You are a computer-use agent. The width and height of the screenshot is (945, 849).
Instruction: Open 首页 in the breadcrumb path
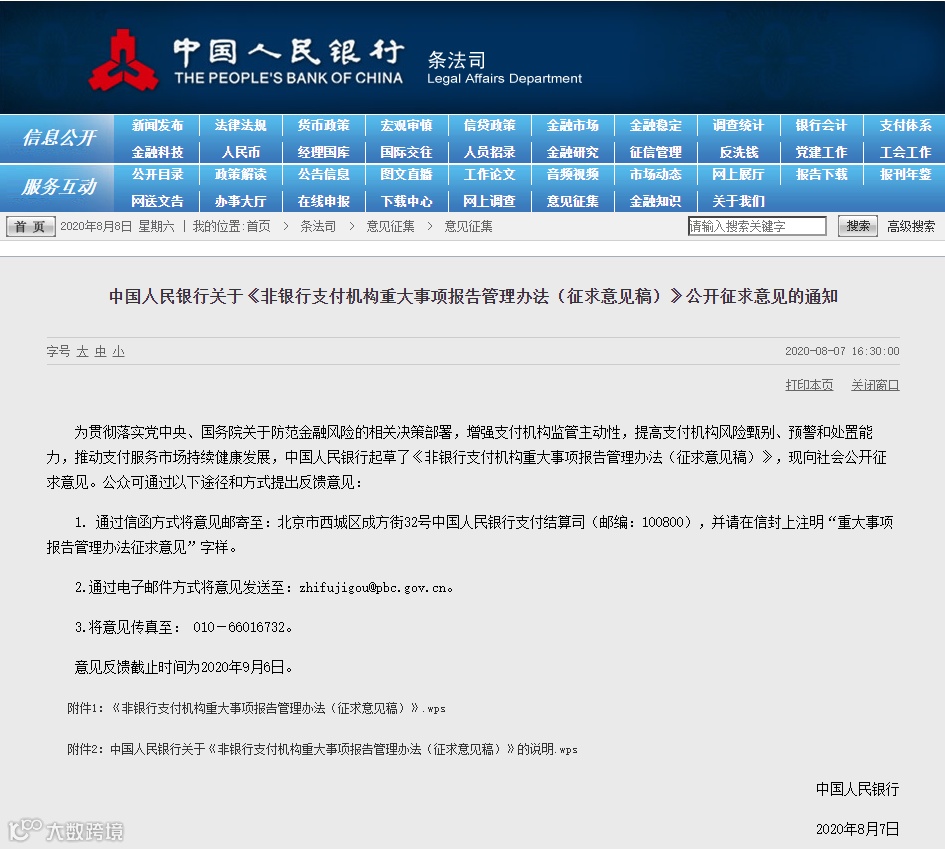[259, 227]
